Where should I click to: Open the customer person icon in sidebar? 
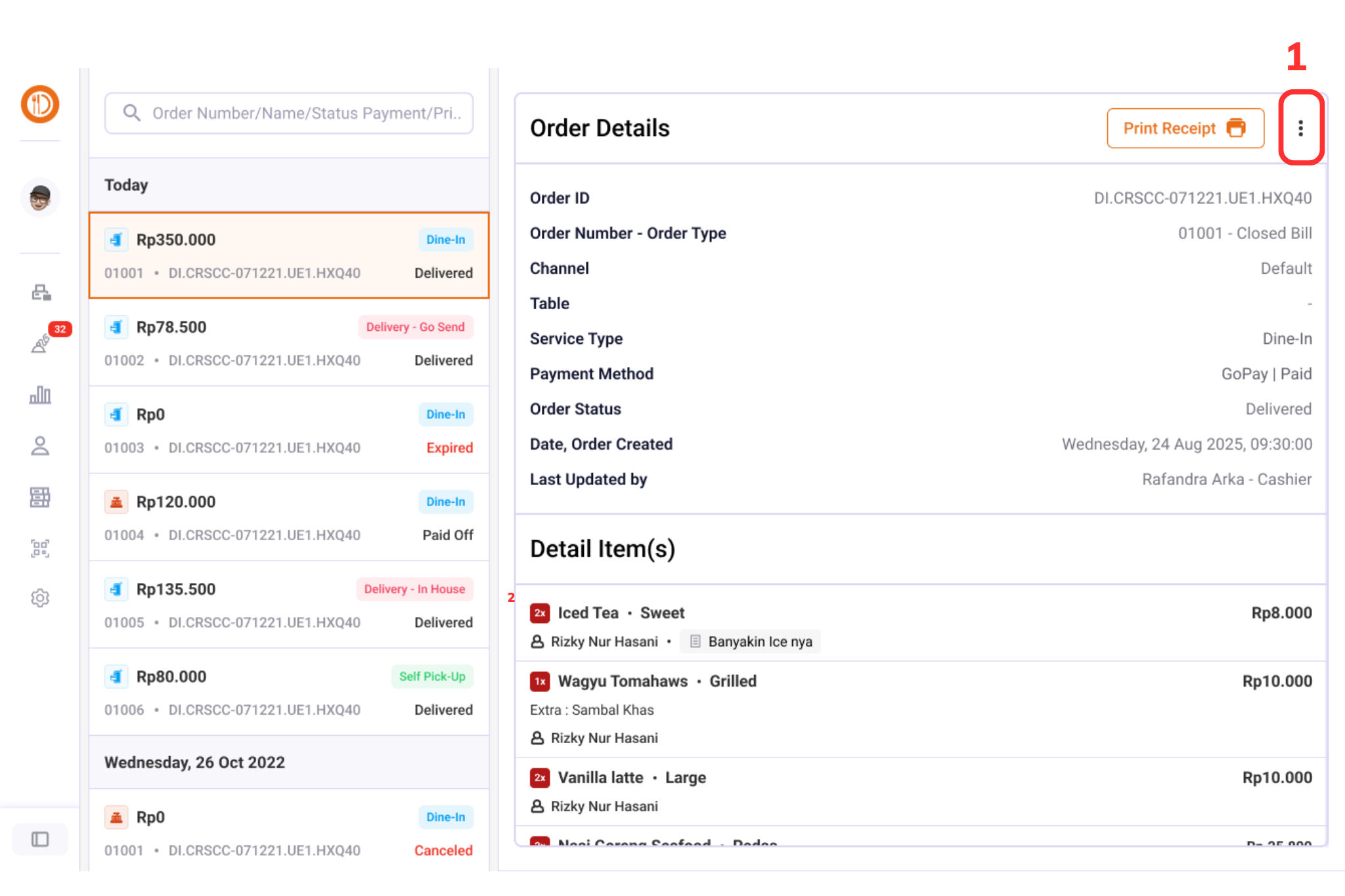[x=40, y=446]
